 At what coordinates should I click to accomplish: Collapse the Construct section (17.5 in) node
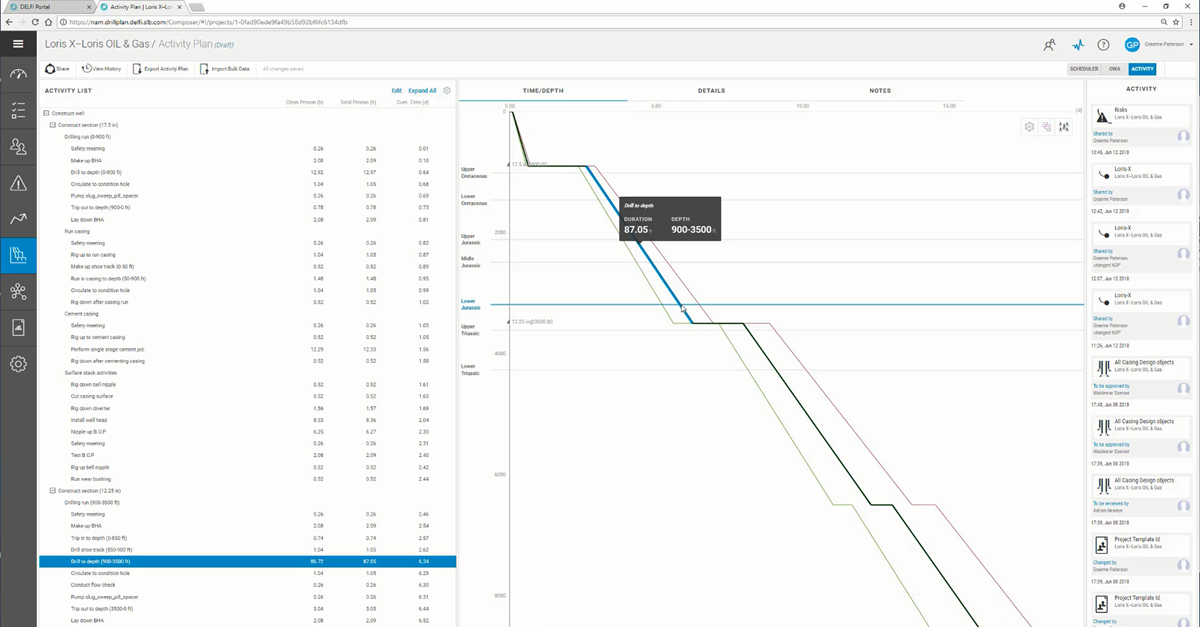point(53,124)
